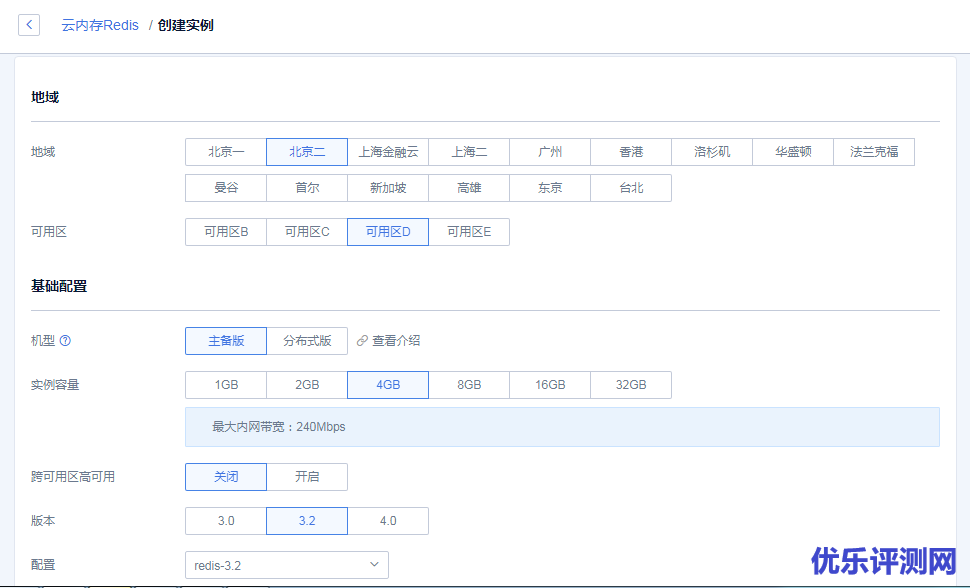The width and height of the screenshot is (970, 588).
Task: Click the back arrow button
Action: [29, 25]
